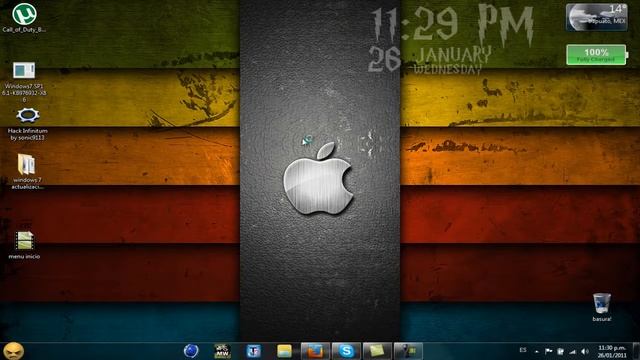The image size is (640, 360).
Task: Open the yellow folder taskbar icon
Action: (x=284, y=351)
